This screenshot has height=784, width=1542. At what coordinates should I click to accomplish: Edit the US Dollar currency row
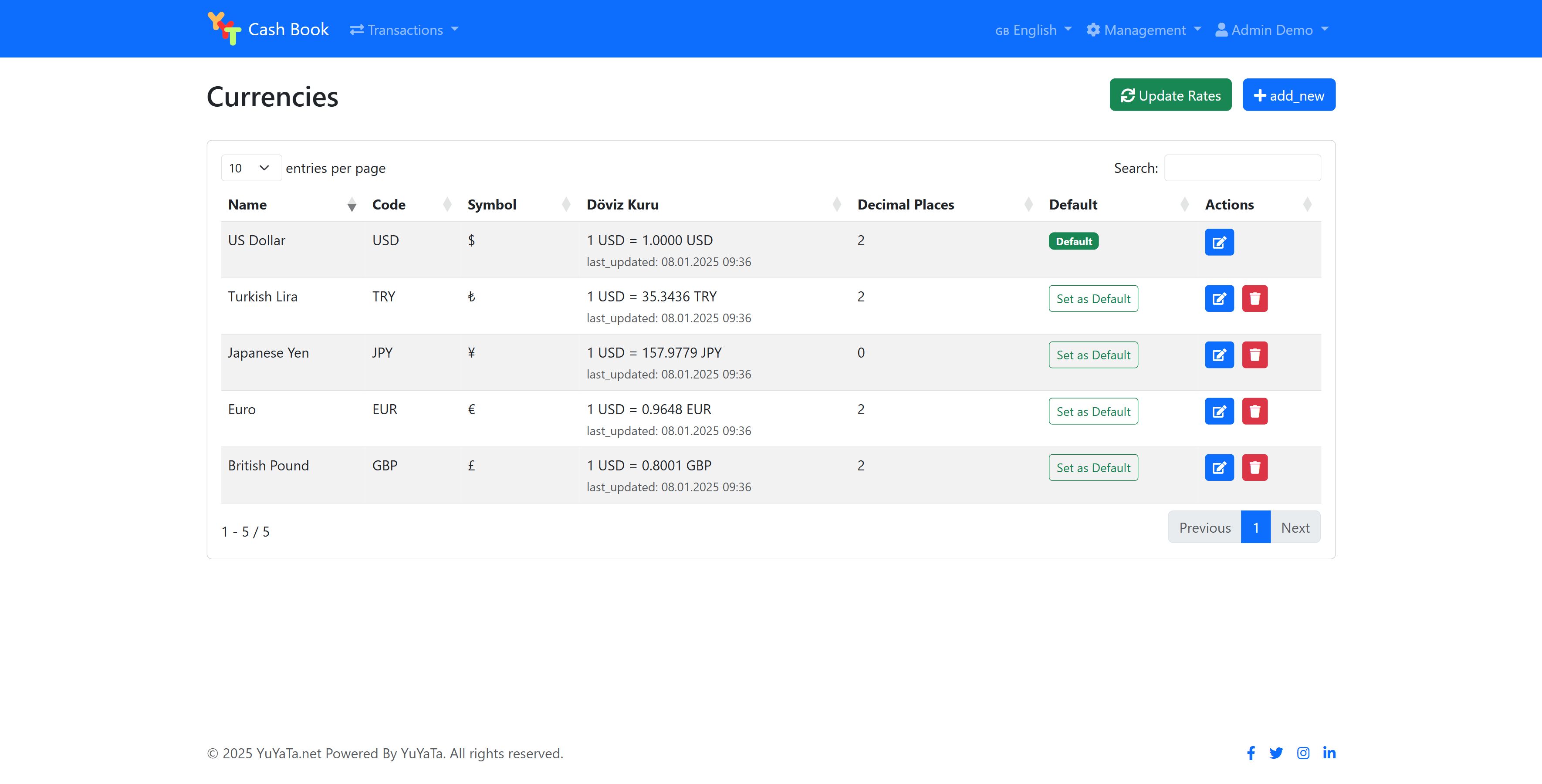point(1219,242)
